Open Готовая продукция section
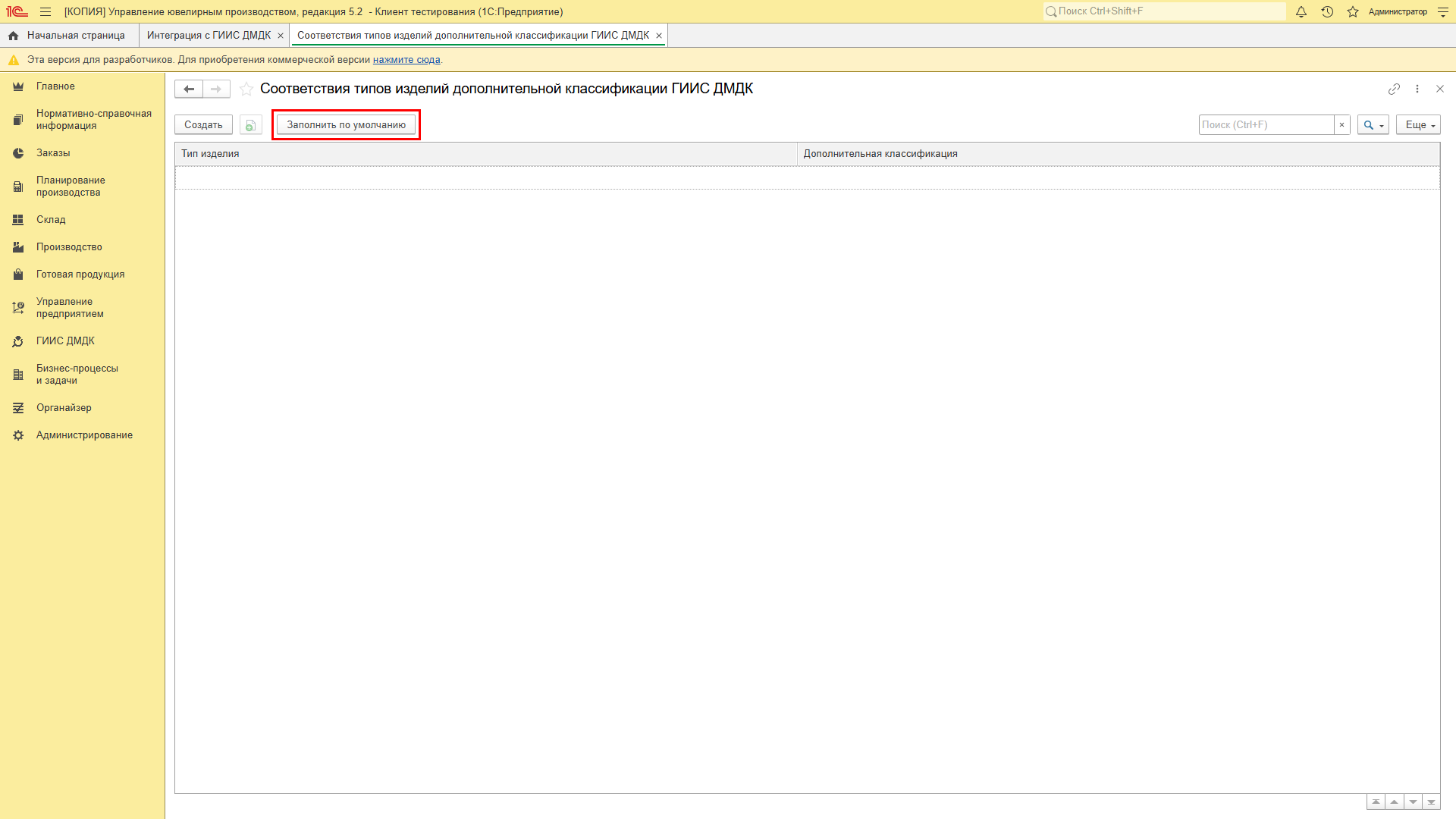This screenshot has height=819, width=1456. (x=82, y=275)
